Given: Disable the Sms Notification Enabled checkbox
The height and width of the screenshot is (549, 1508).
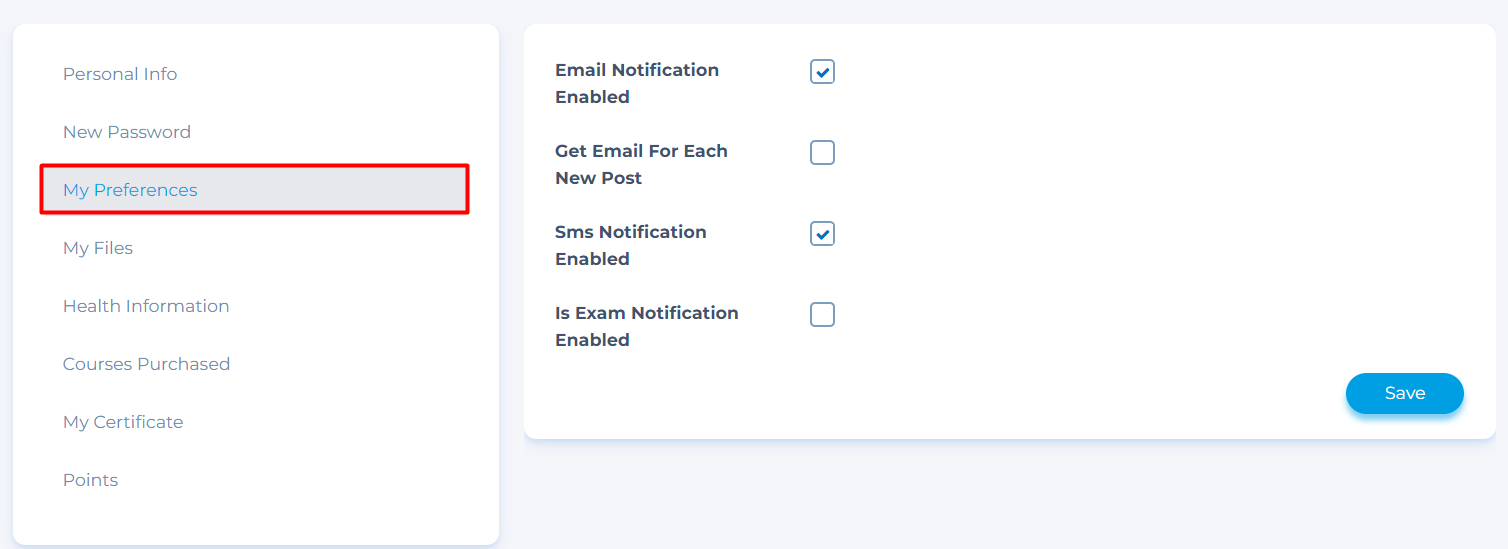Looking at the screenshot, I should (822, 234).
